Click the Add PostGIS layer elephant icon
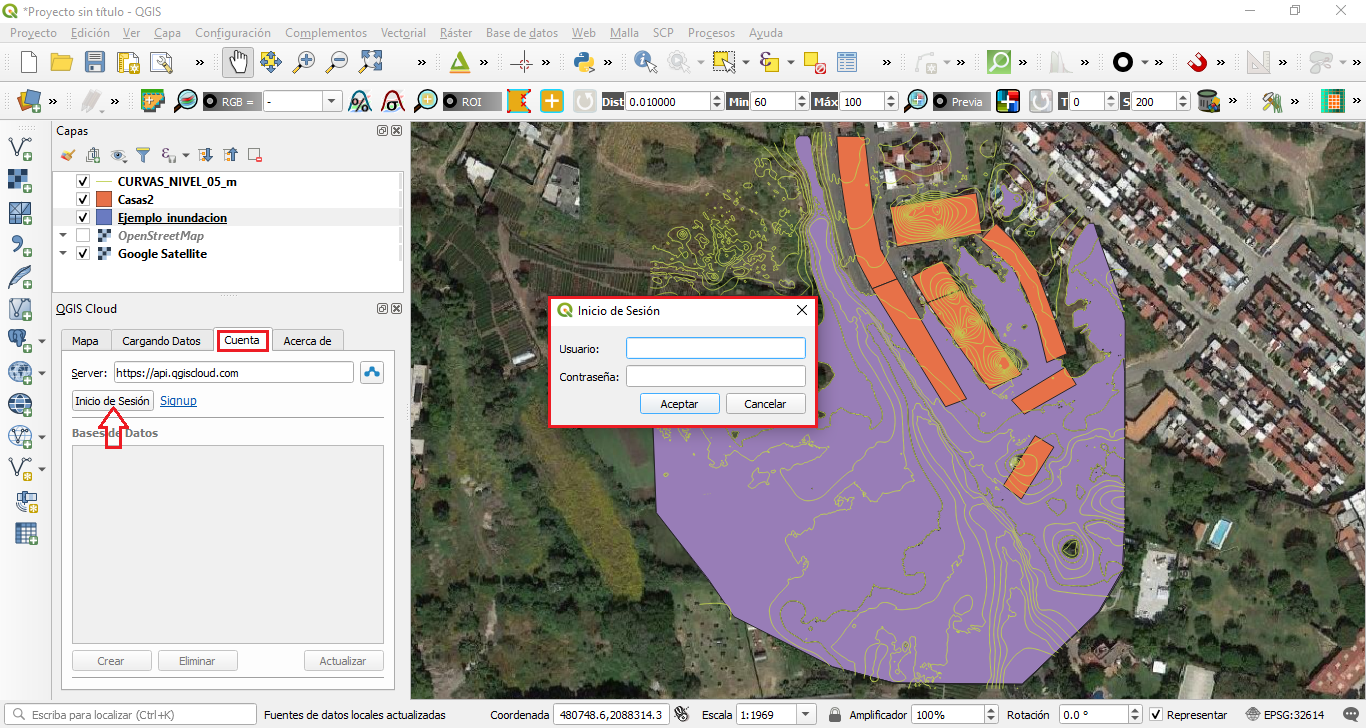The height and width of the screenshot is (728, 1366). [20, 340]
